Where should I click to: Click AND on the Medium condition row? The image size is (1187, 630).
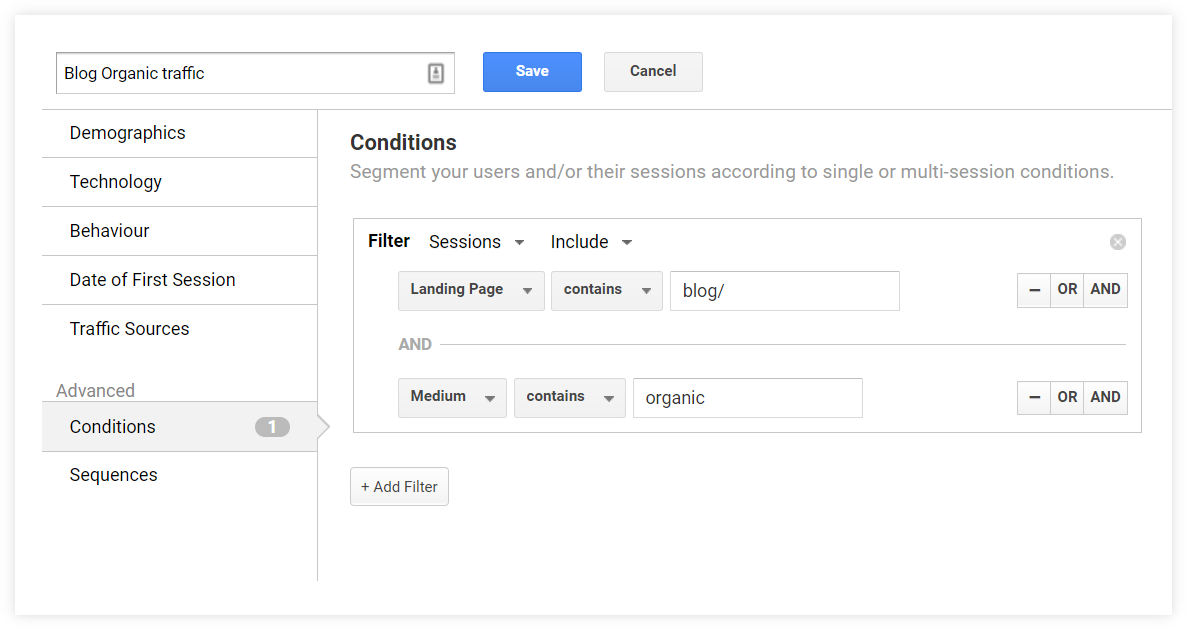[x=1105, y=398]
